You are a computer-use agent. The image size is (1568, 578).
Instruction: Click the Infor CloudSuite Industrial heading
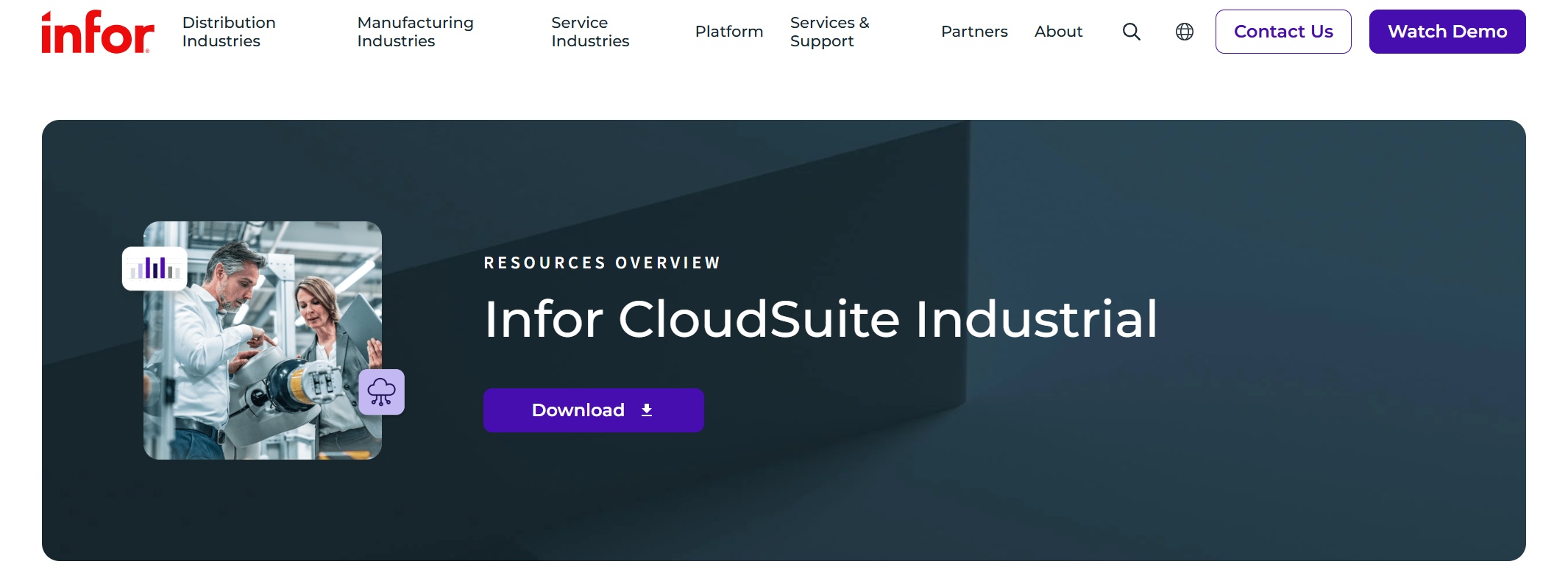[x=821, y=319]
